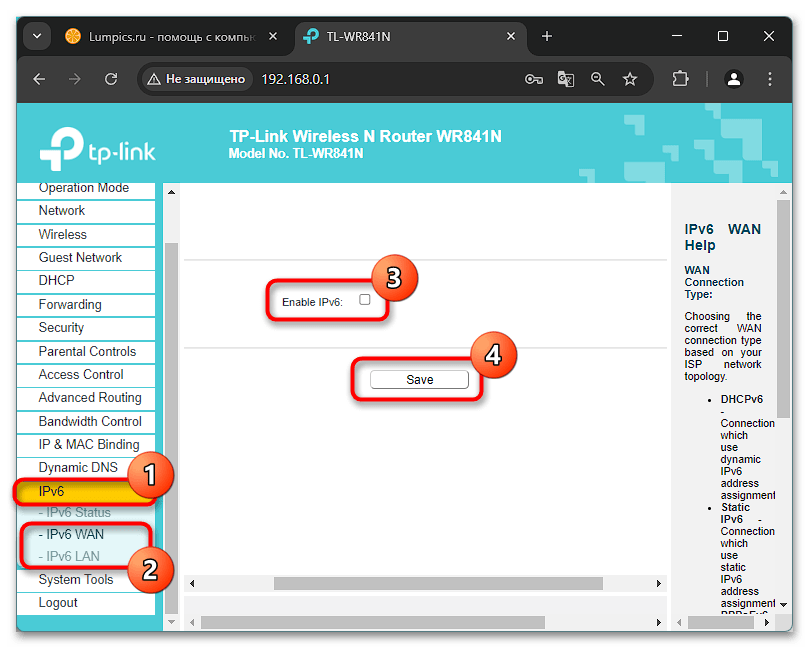Select the TL-WR841N tab

(x=411, y=37)
